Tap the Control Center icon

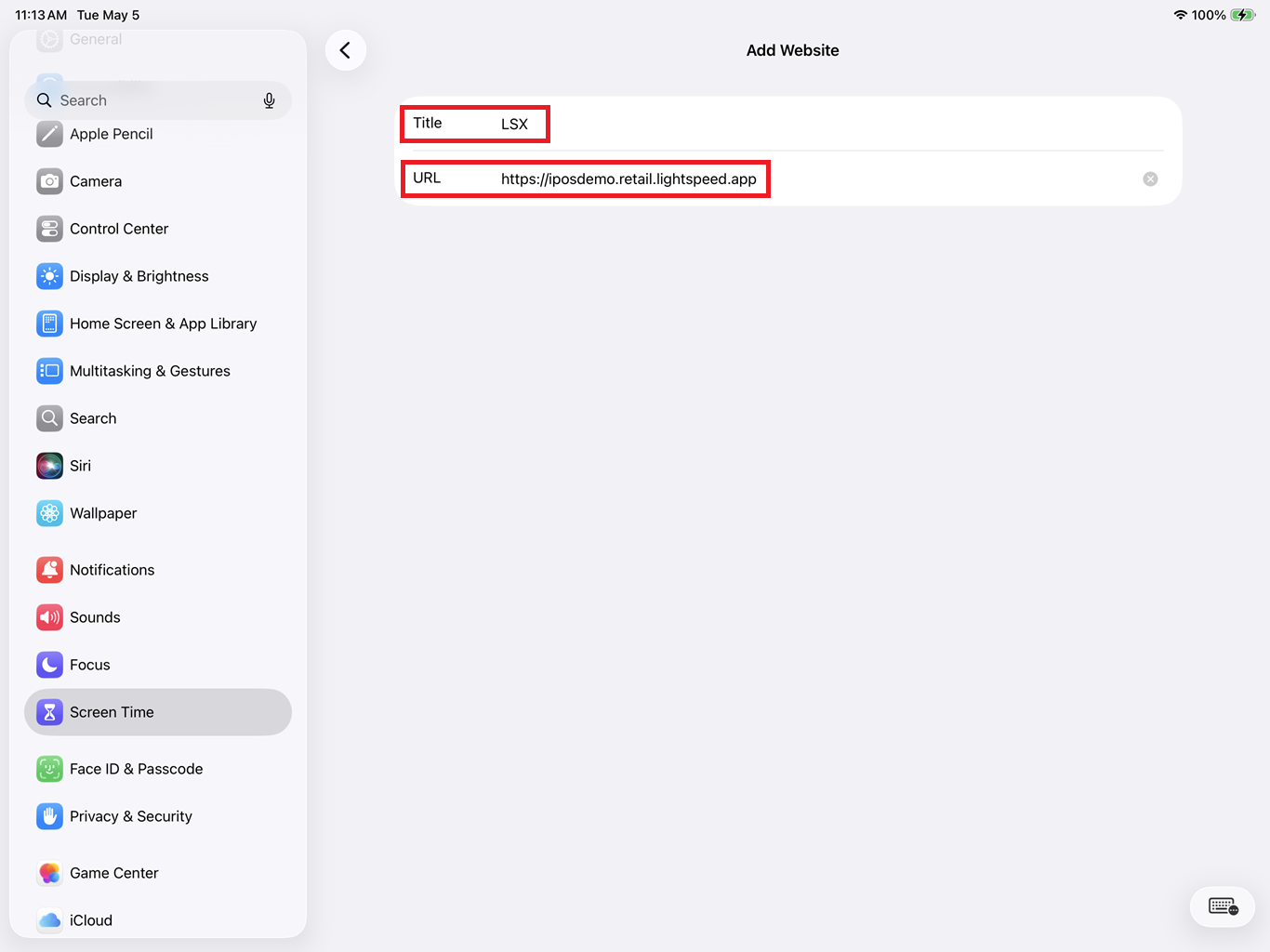click(50, 229)
